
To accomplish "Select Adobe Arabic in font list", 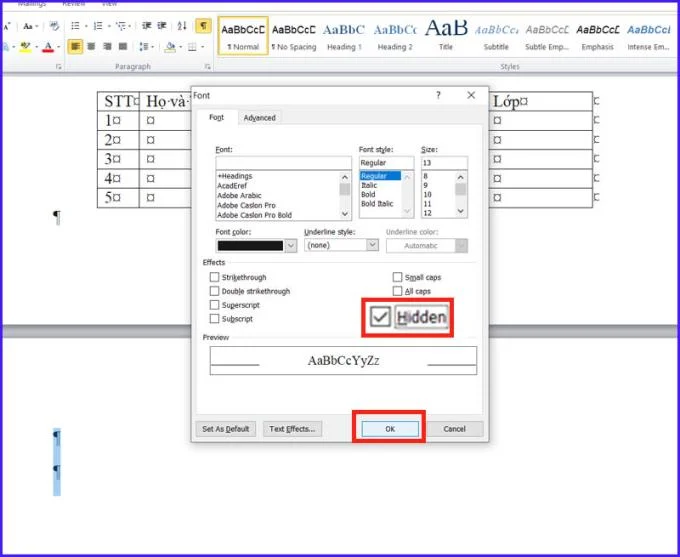I will 239,195.
